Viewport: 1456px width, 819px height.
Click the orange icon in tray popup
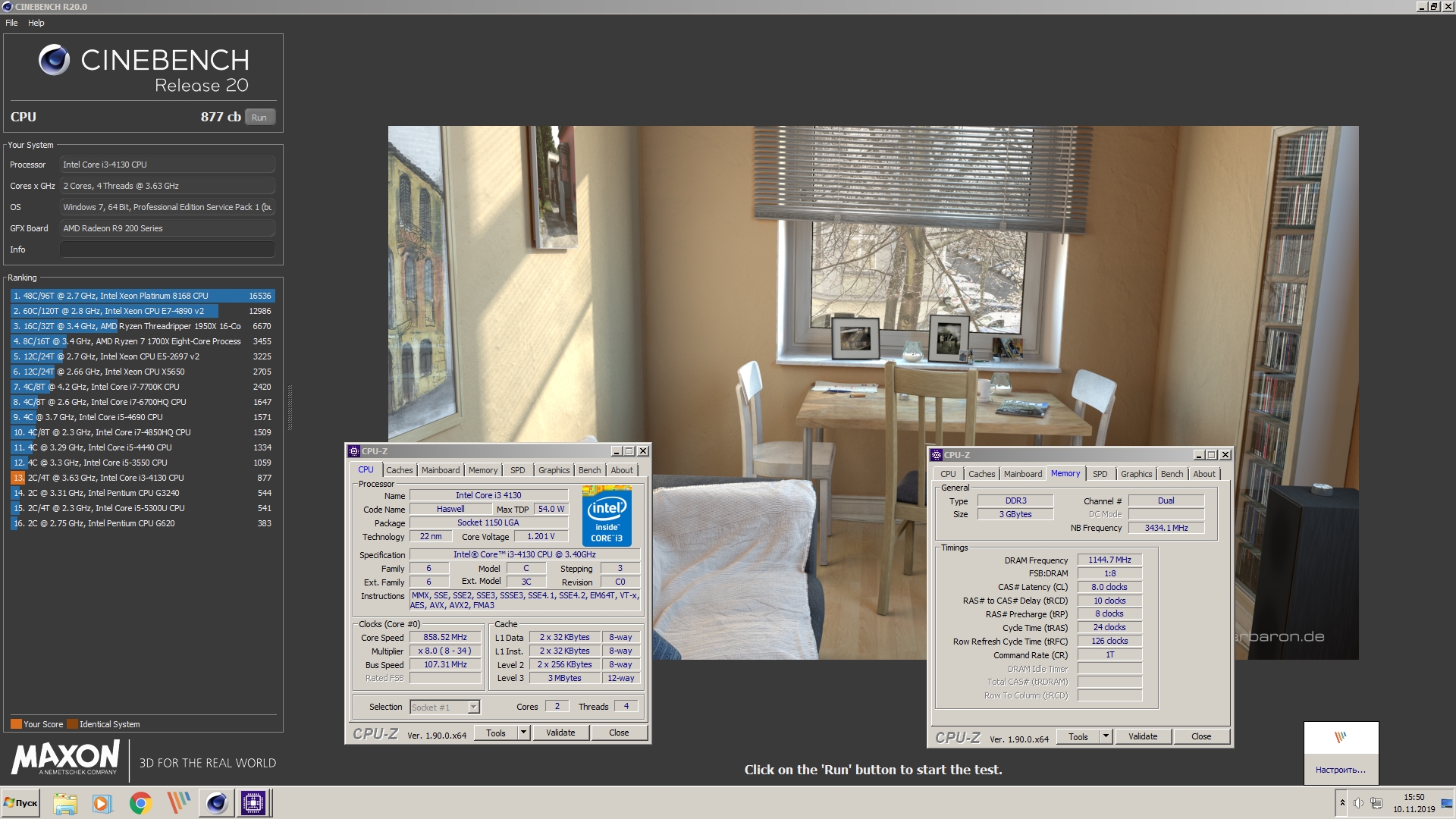click(1340, 737)
